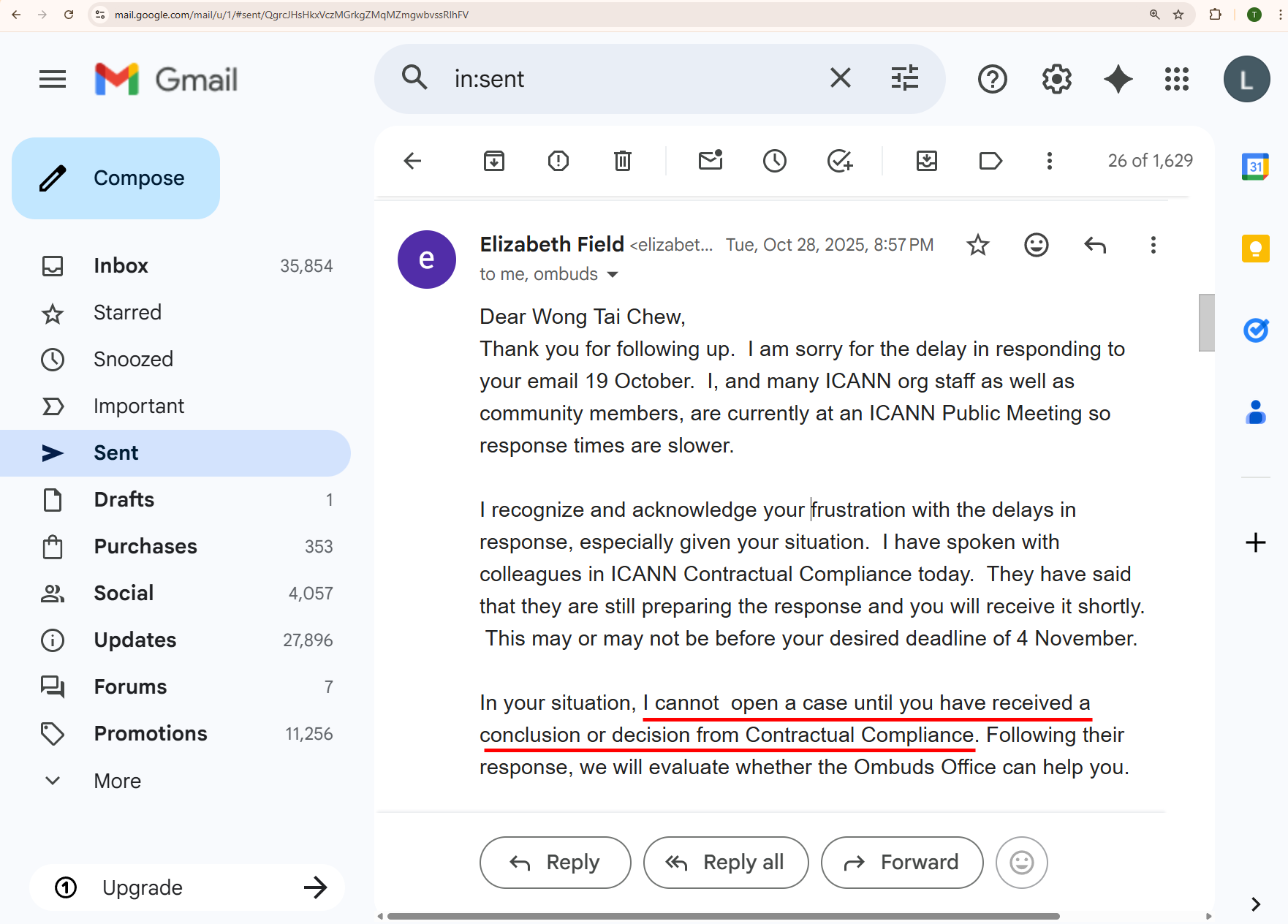This screenshot has width=1288, height=924.
Task: Open Settings gear icon
Action: click(1056, 79)
